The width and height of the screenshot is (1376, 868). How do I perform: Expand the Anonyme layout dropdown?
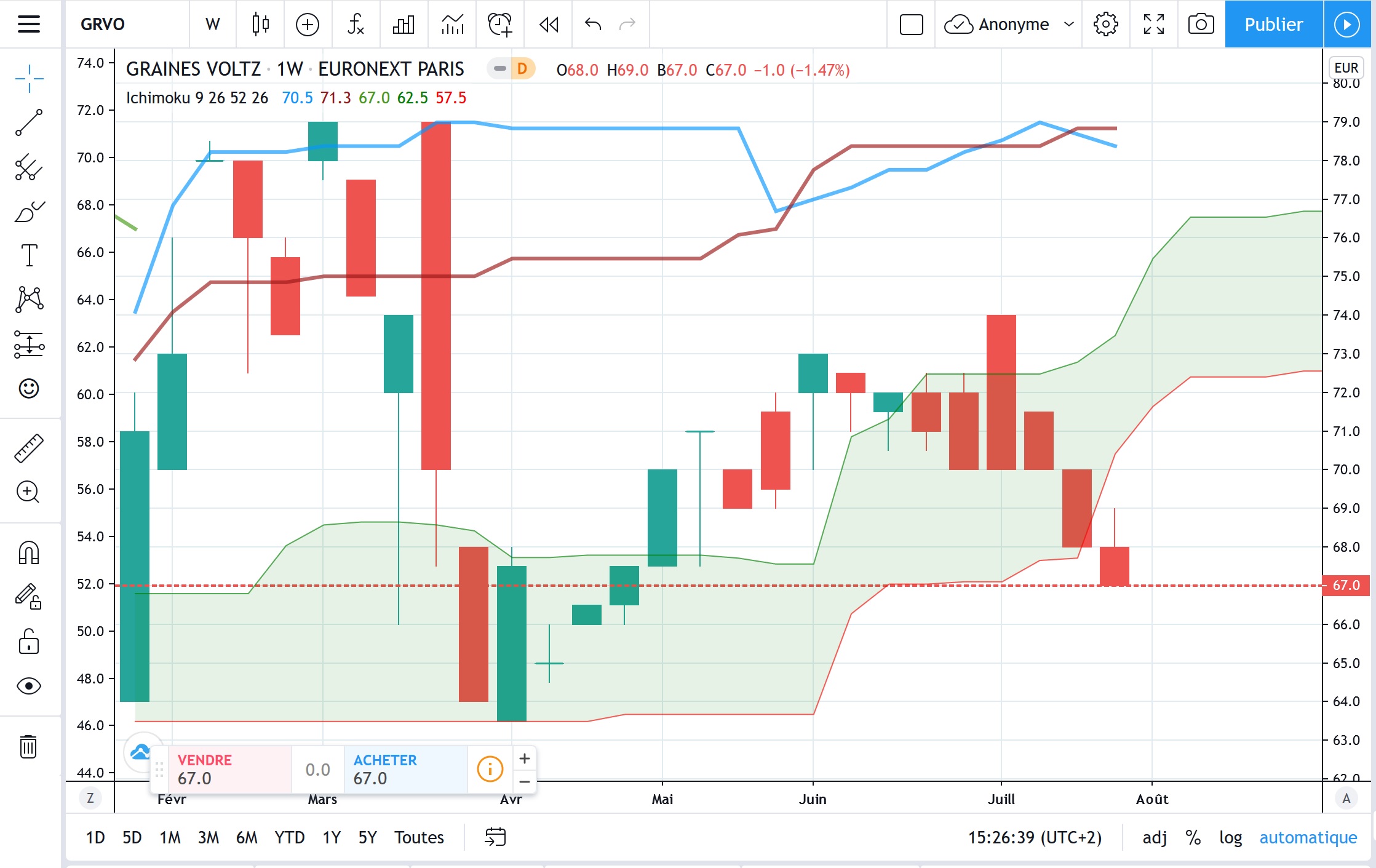(1068, 24)
